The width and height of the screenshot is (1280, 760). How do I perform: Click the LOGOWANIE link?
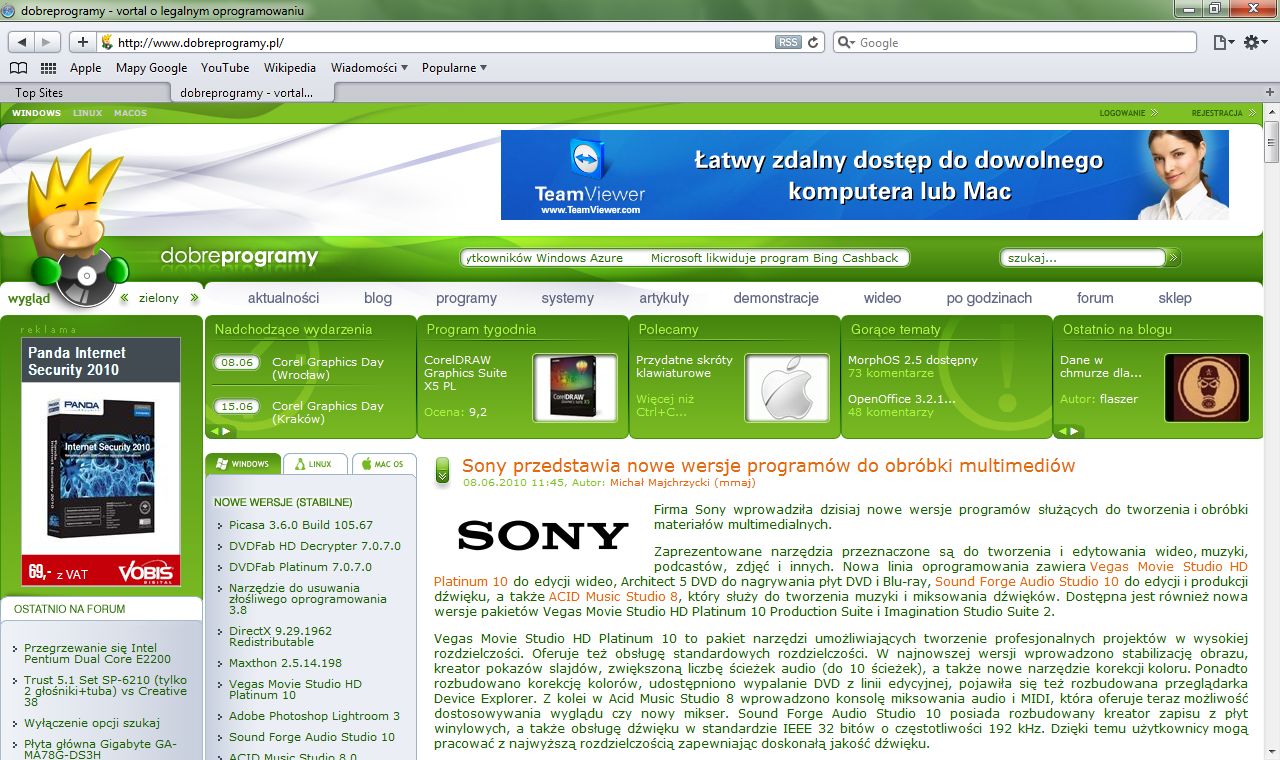(1128, 113)
